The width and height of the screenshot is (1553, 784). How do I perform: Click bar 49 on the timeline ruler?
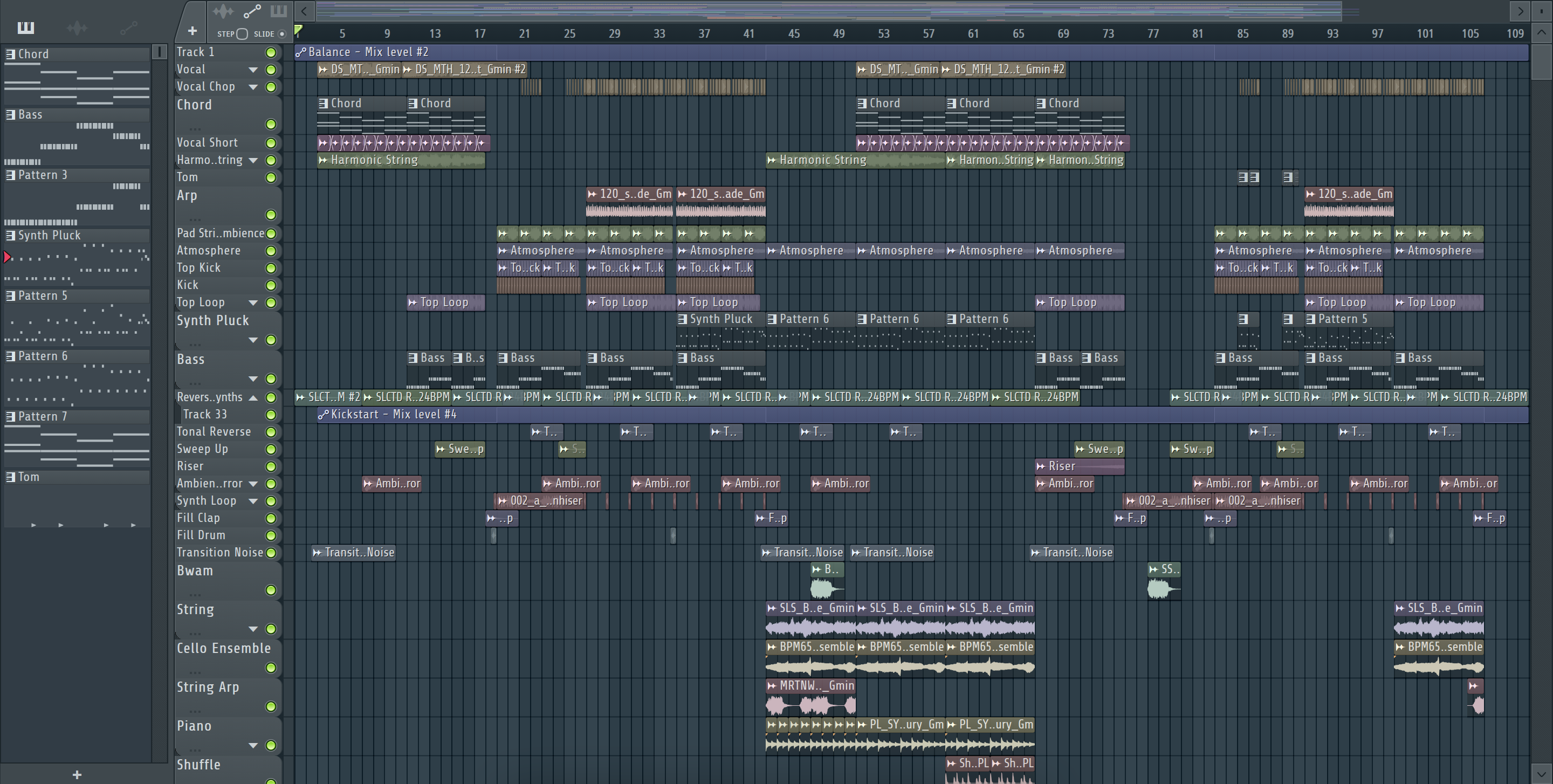coord(839,34)
